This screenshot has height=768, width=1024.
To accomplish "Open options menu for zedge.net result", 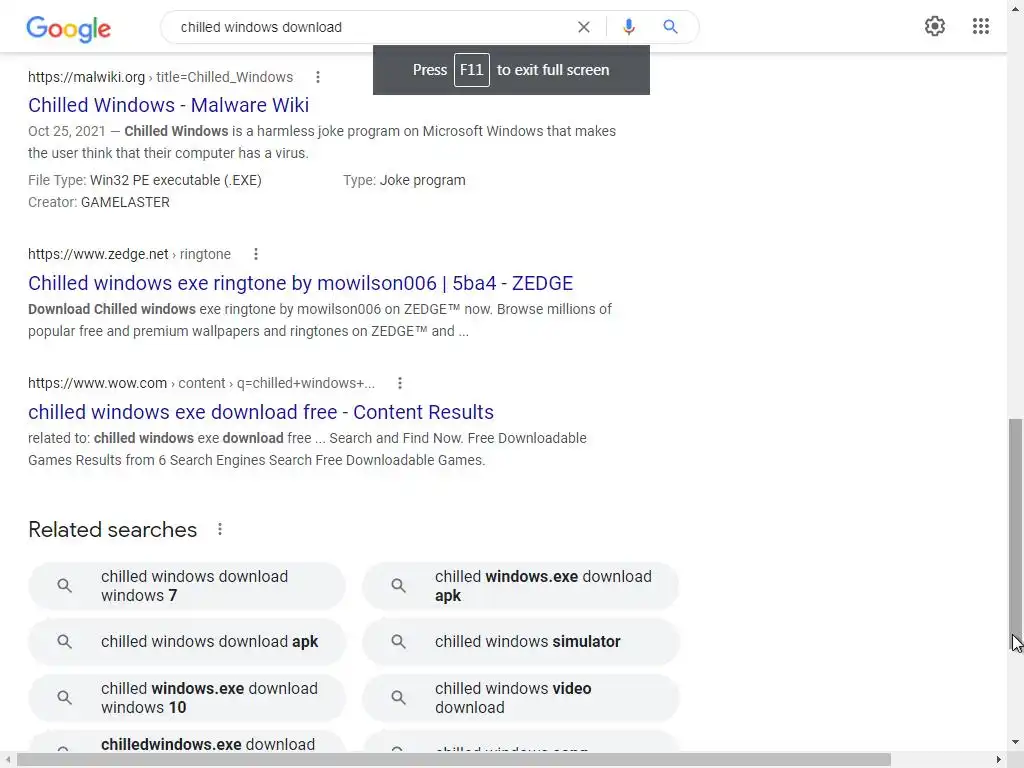I will pyautogui.click(x=256, y=254).
